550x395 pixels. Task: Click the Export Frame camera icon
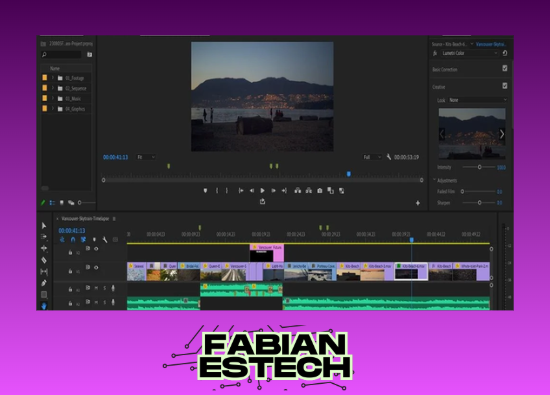pos(320,190)
